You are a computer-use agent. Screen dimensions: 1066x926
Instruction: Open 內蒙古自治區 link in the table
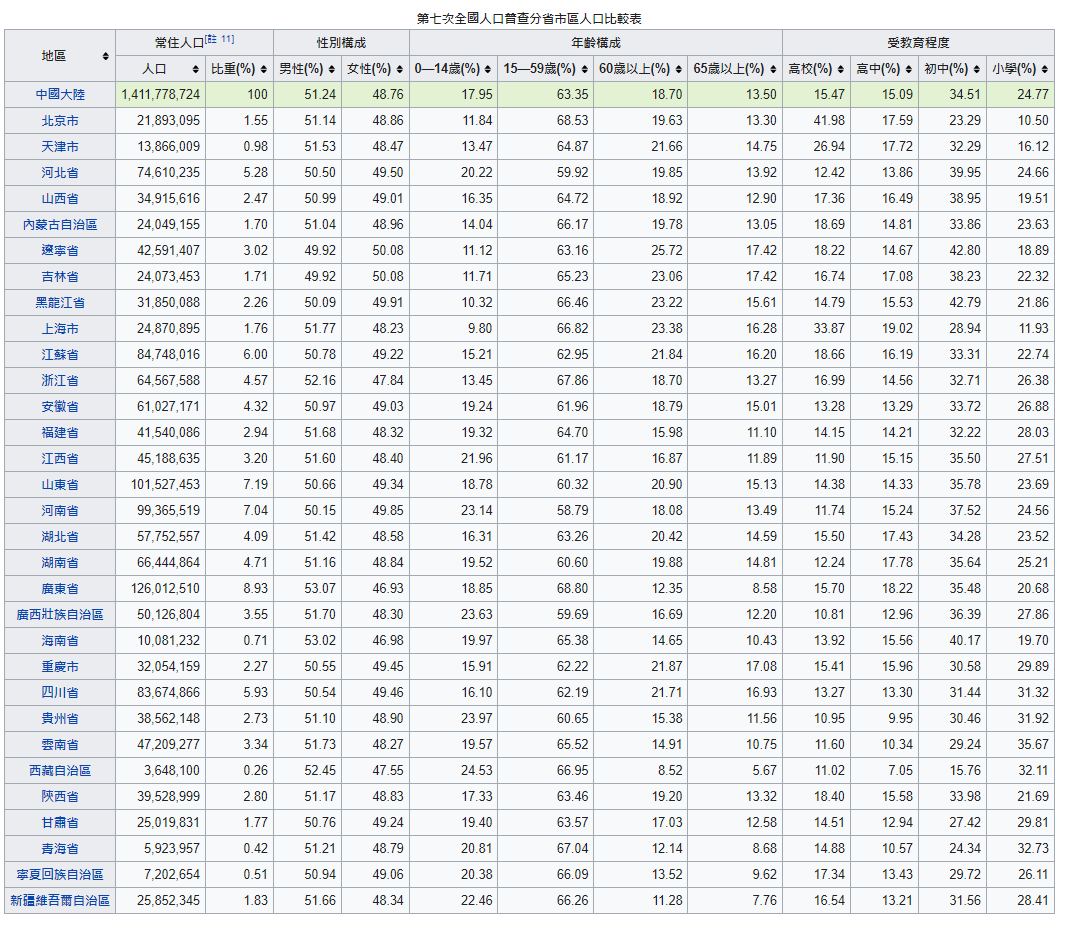coord(60,225)
